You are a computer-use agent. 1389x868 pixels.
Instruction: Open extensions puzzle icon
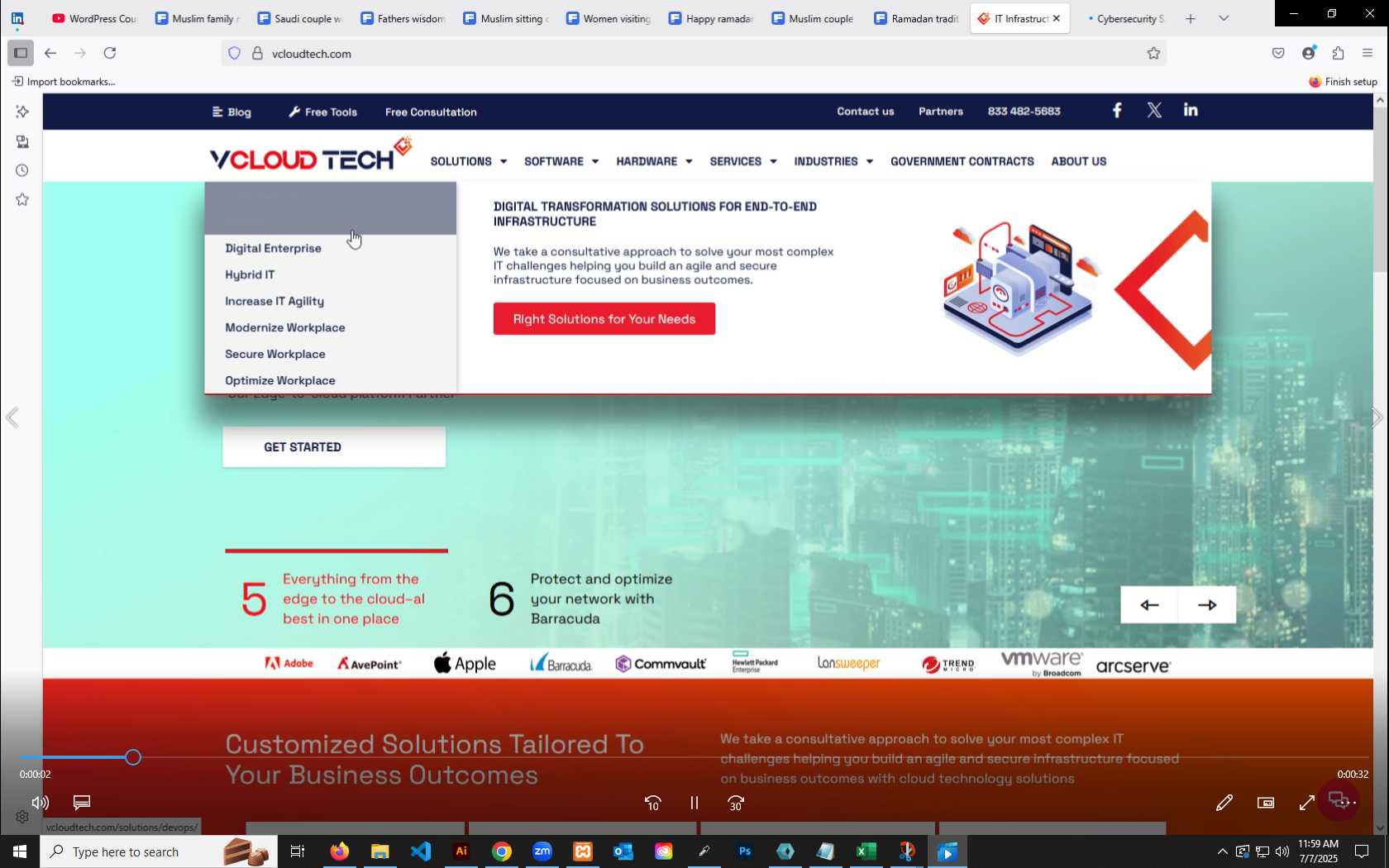(x=1338, y=53)
